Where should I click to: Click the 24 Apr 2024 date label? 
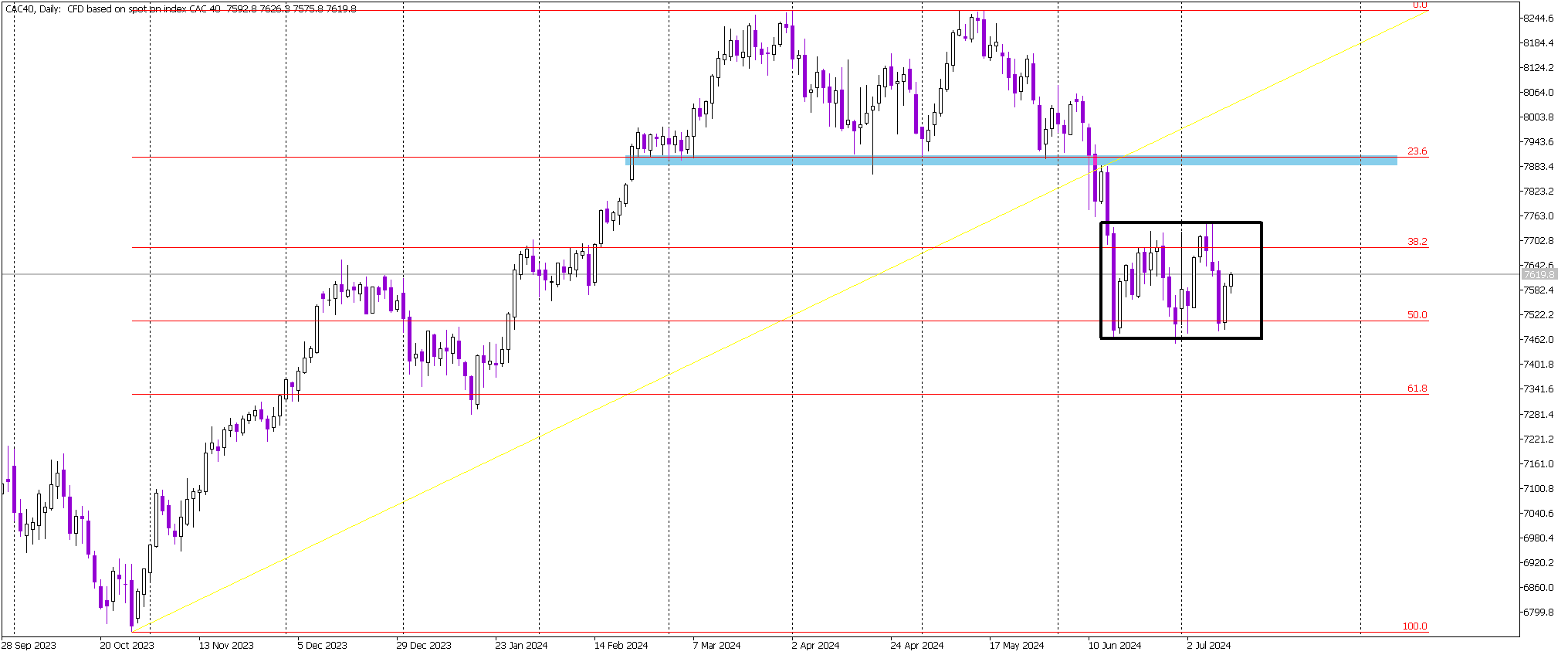click(916, 646)
